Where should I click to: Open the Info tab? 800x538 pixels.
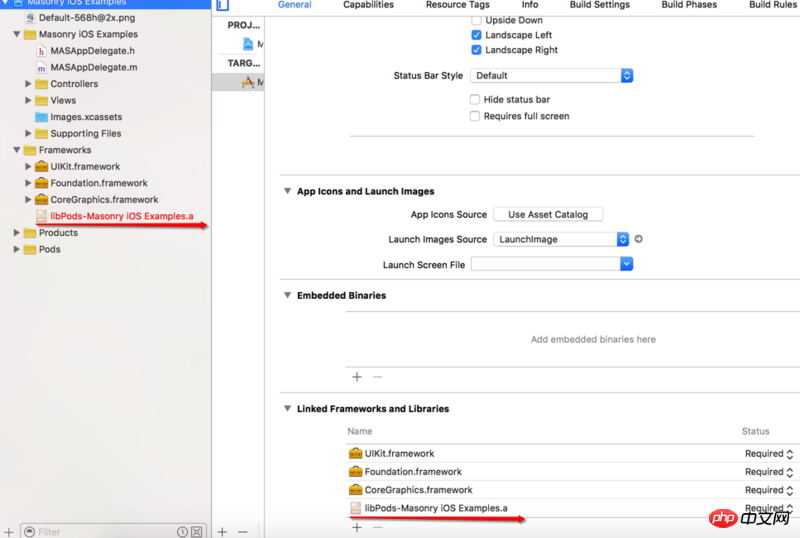(x=530, y=5)
